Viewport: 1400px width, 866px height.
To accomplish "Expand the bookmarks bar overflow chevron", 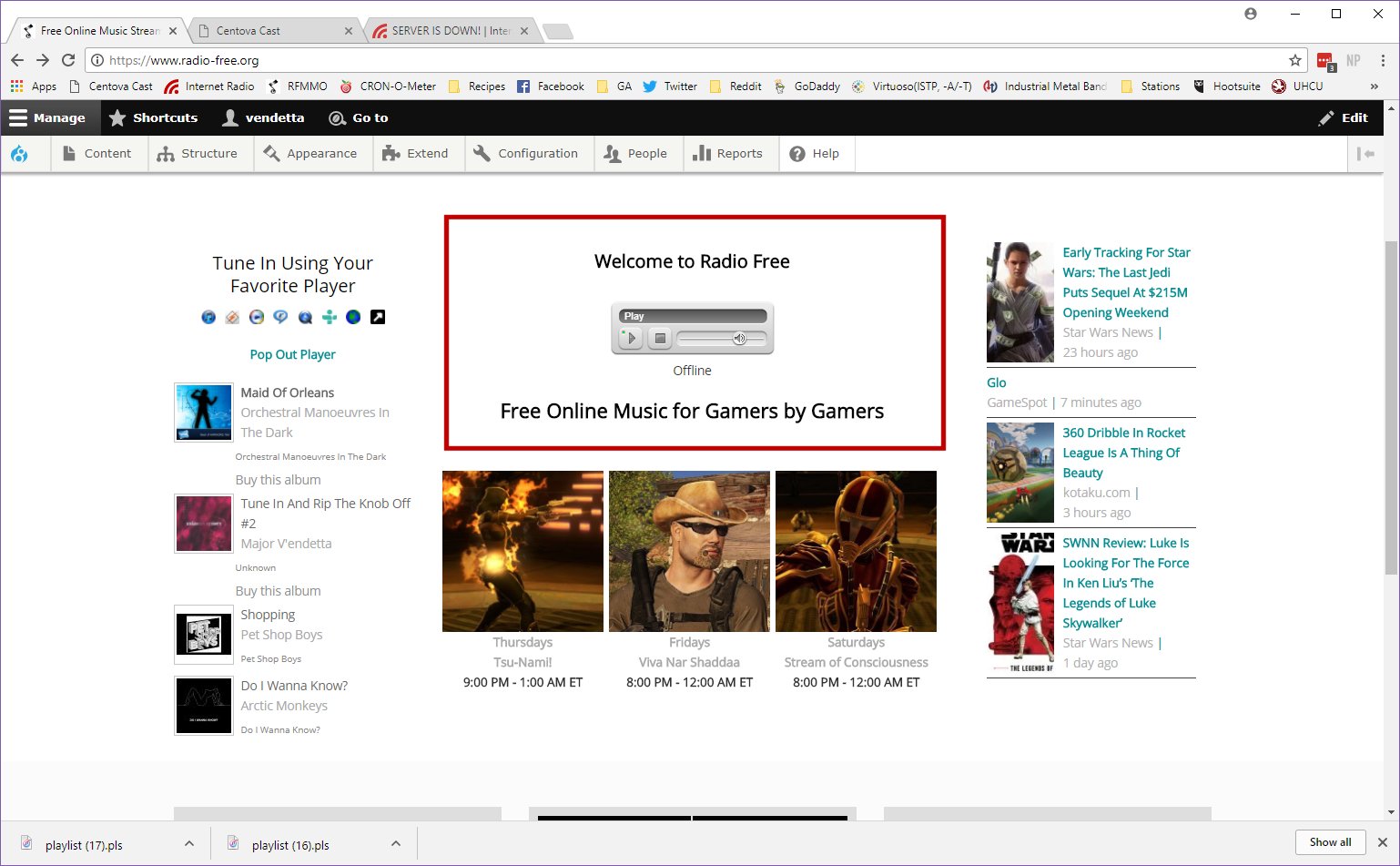I will tap(1374, 87).
